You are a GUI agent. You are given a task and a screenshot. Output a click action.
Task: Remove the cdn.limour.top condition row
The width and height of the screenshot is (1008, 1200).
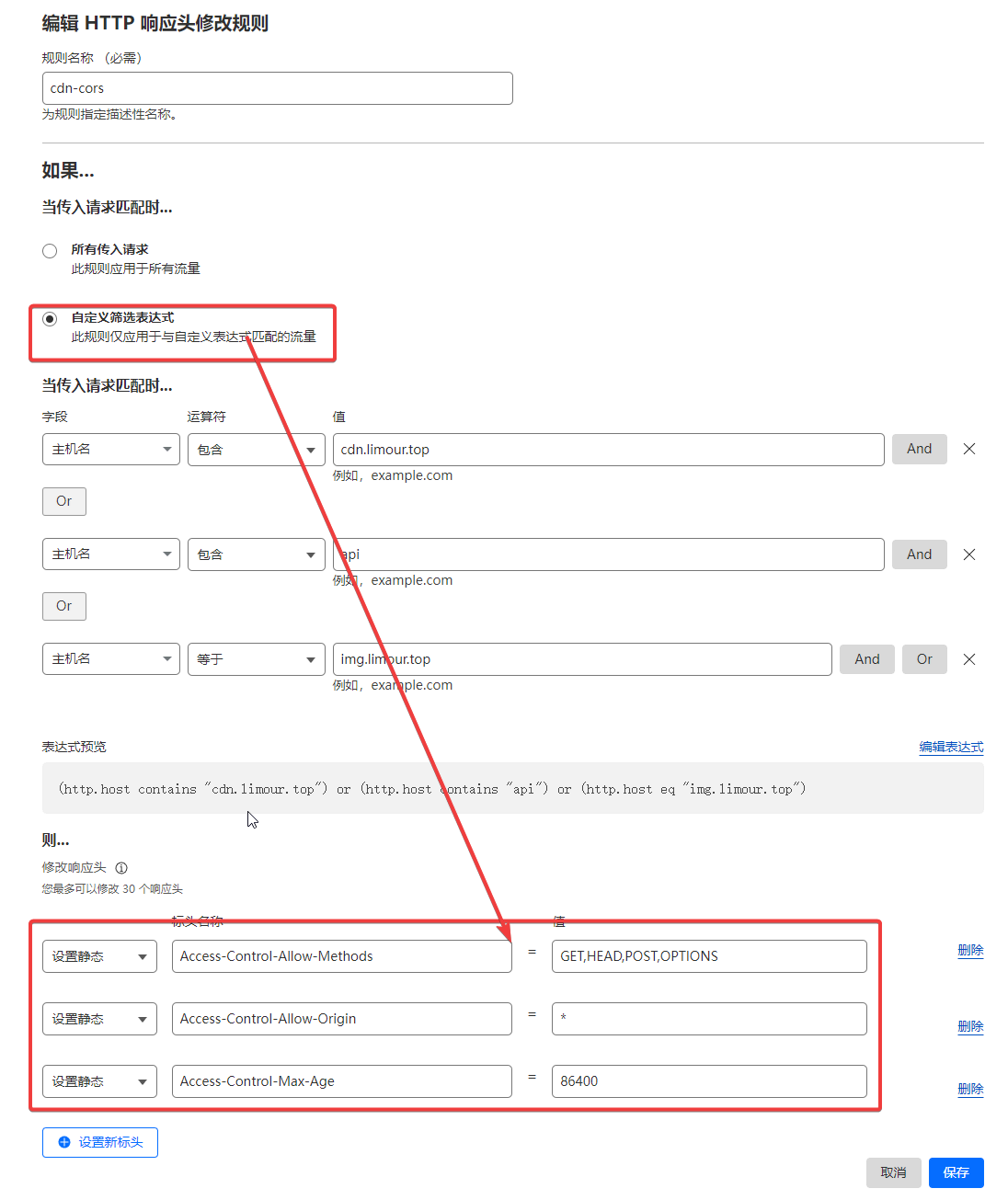click(968, 449)
